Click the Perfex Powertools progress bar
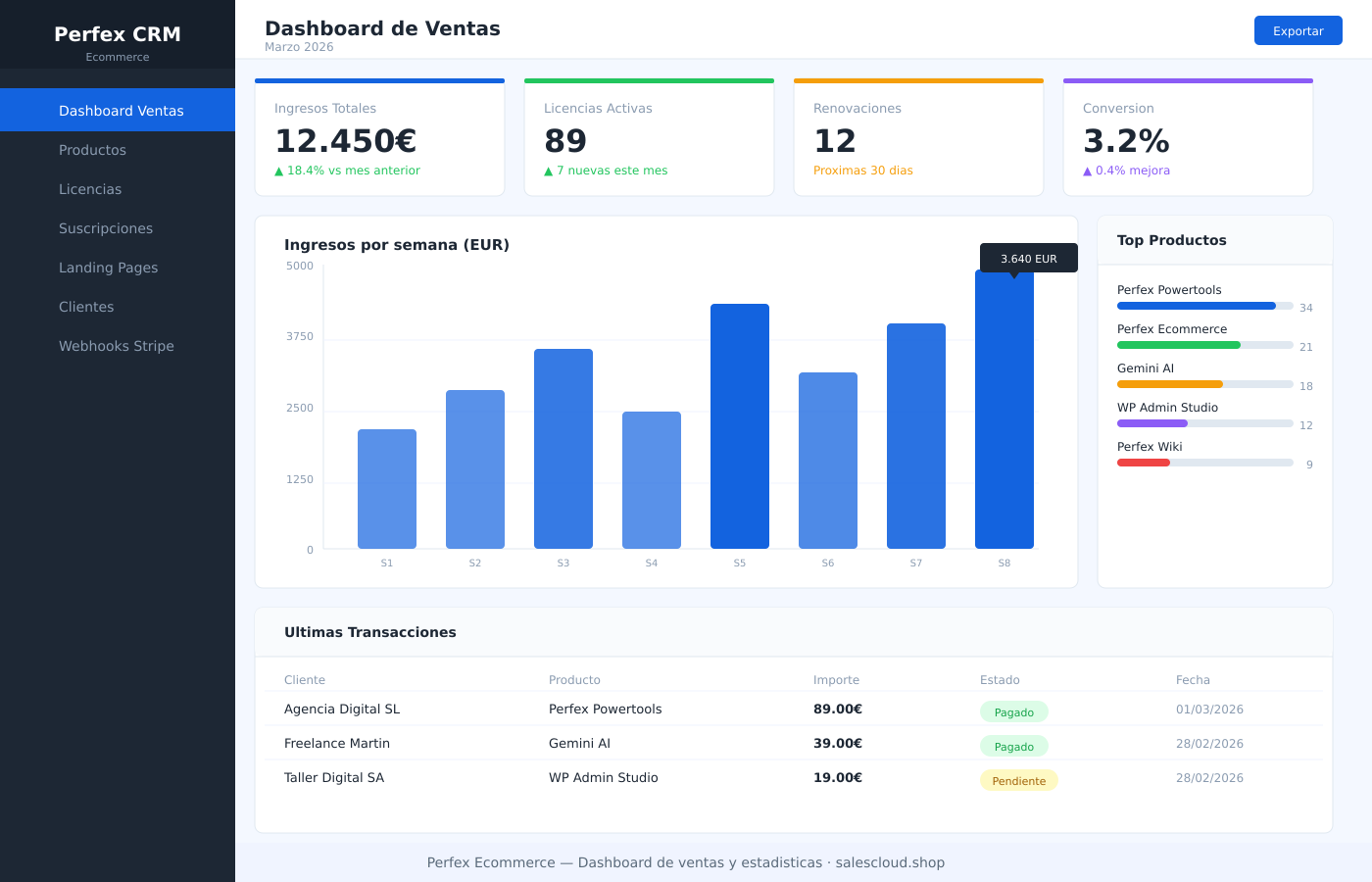This screenshot has width=1372, height=882. pos(1204,306)
